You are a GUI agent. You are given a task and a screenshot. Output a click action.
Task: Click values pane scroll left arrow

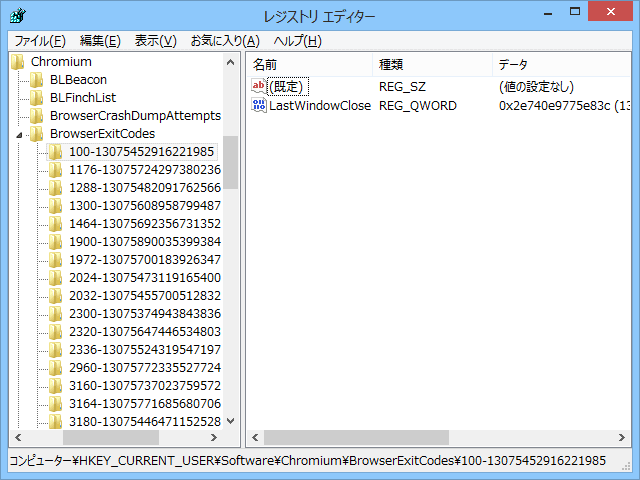pos(256,438)
